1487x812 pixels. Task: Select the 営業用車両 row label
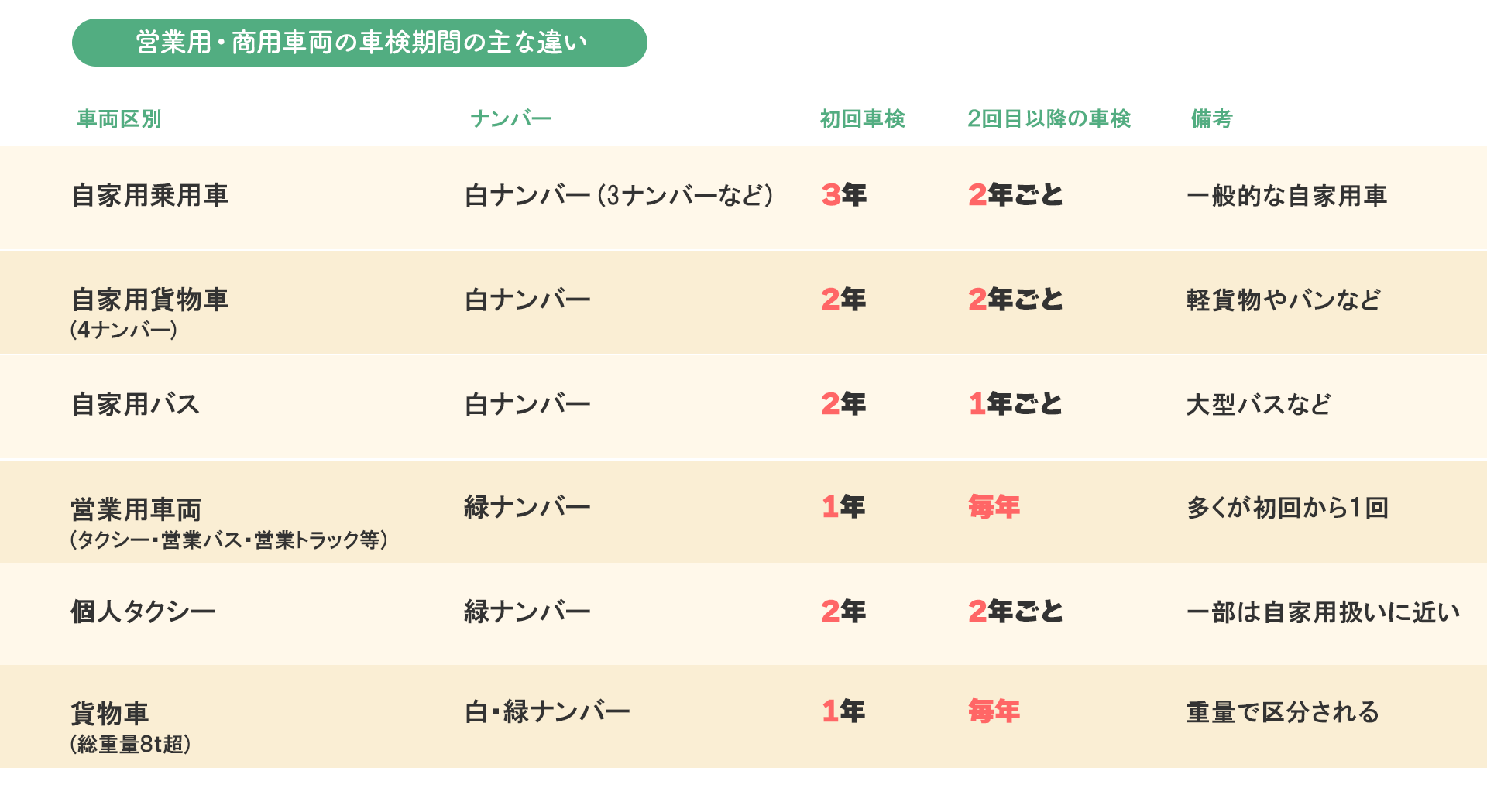coord(136,509)
